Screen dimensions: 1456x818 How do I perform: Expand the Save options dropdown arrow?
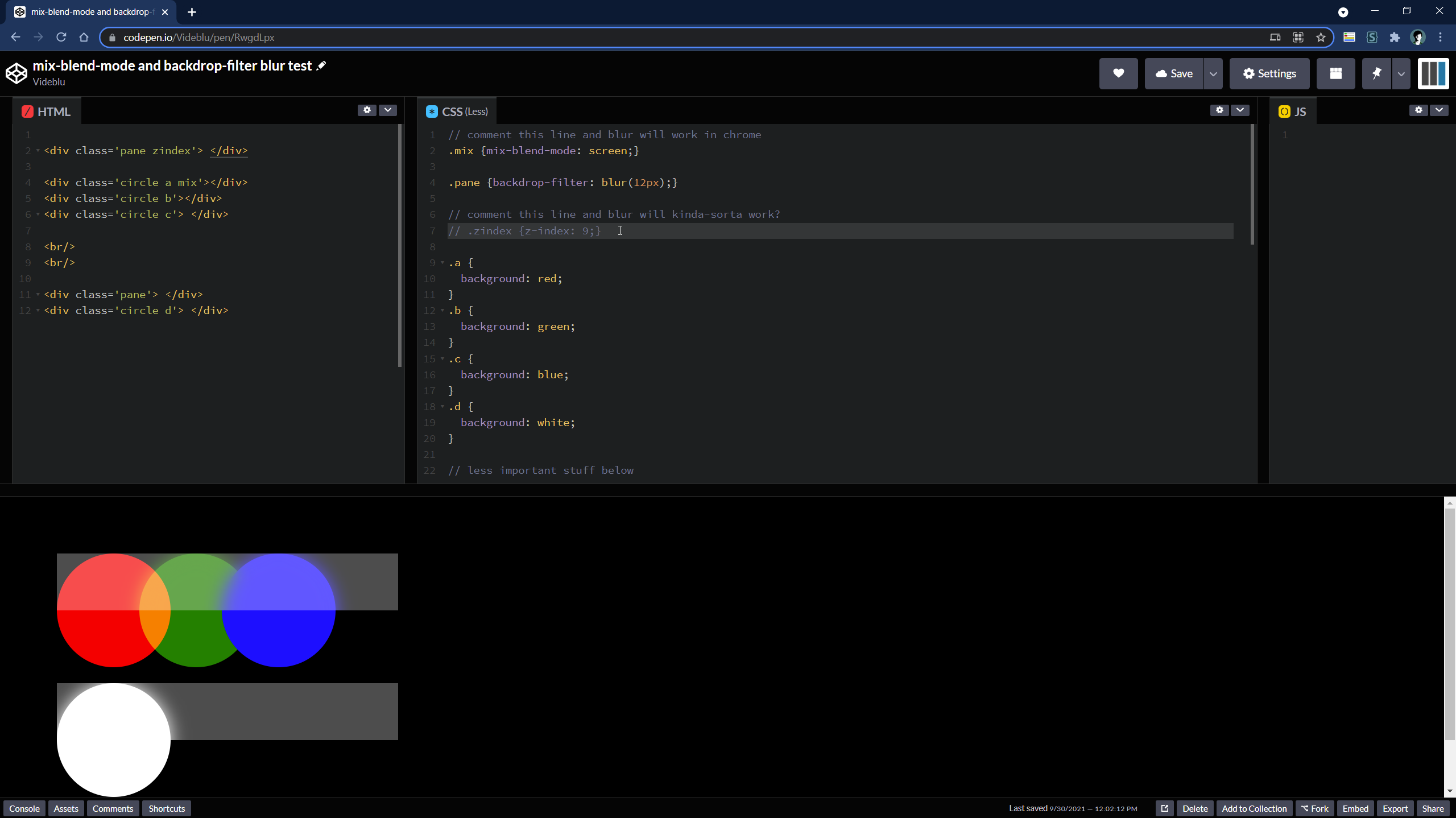pos(1213,74)
